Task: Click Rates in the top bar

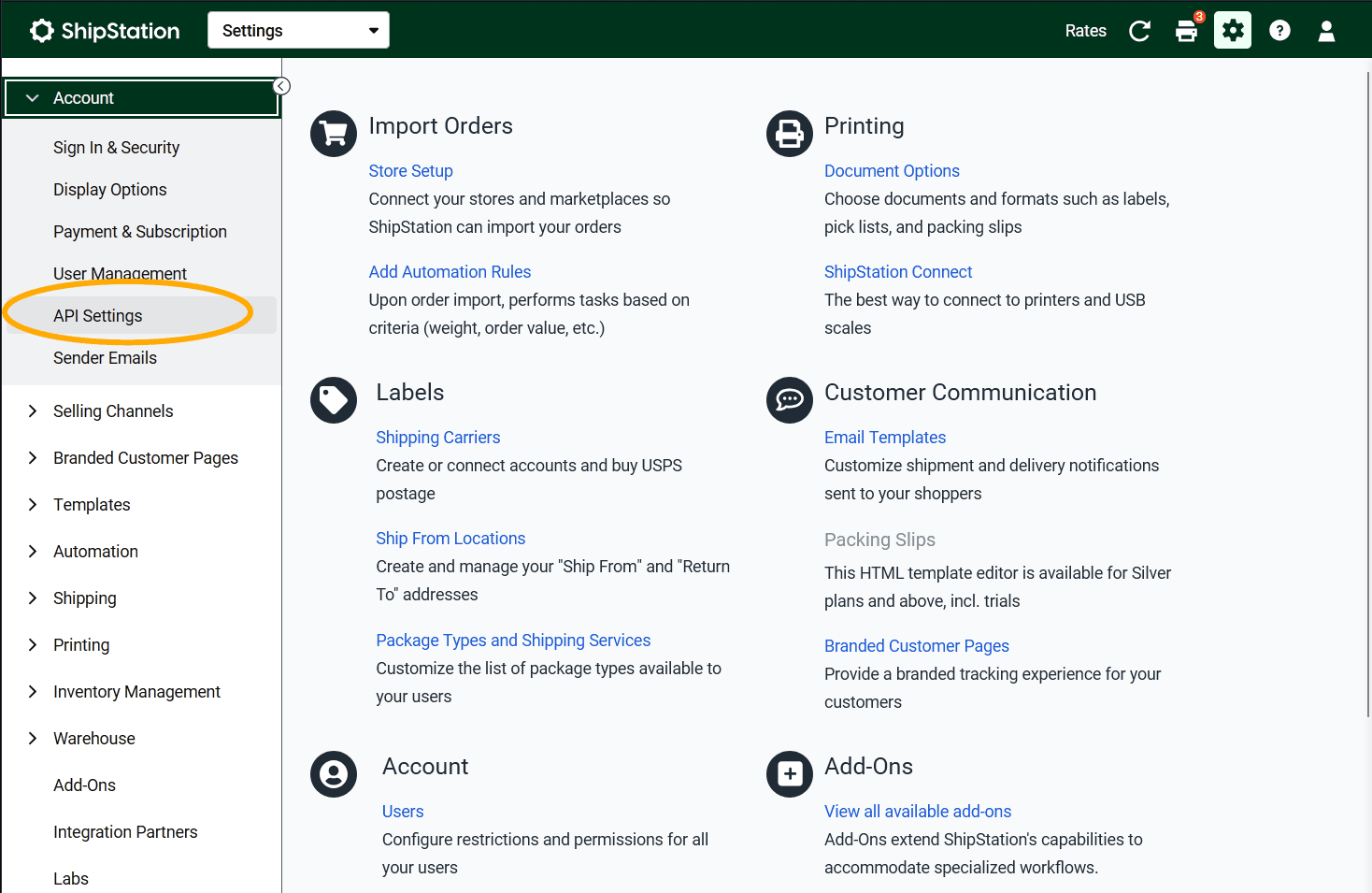Action: 1085,31
